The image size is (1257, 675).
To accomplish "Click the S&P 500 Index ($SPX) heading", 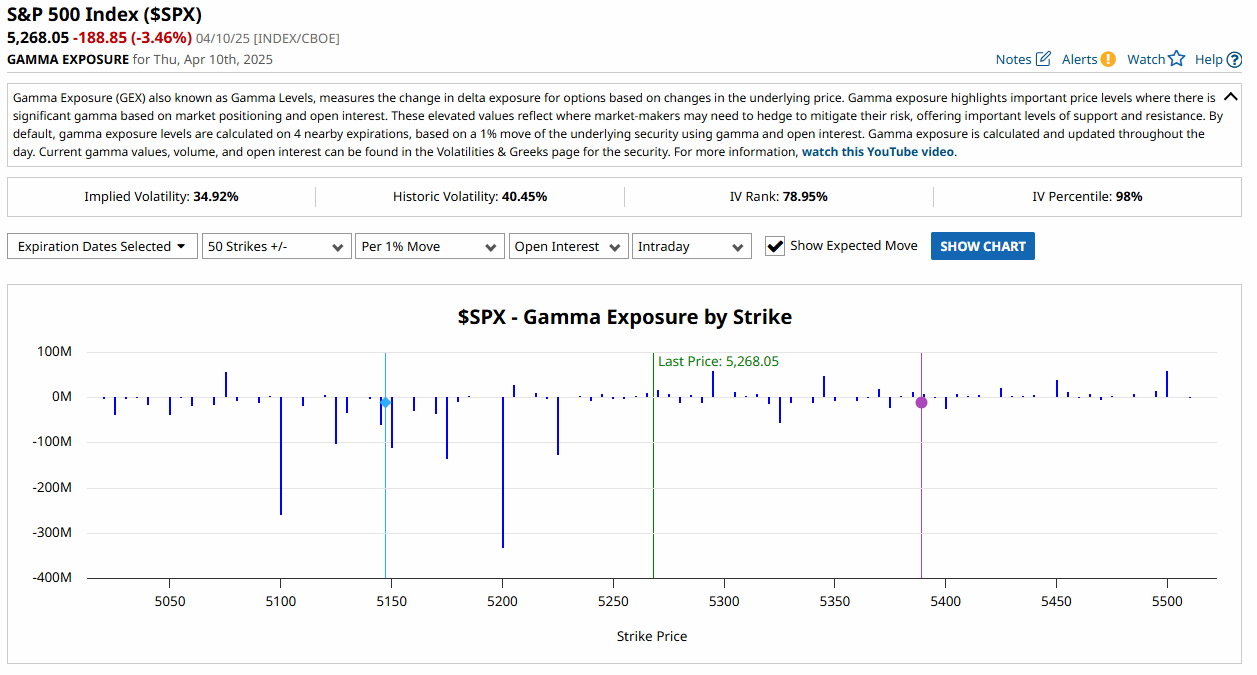I will coord(105,15).
